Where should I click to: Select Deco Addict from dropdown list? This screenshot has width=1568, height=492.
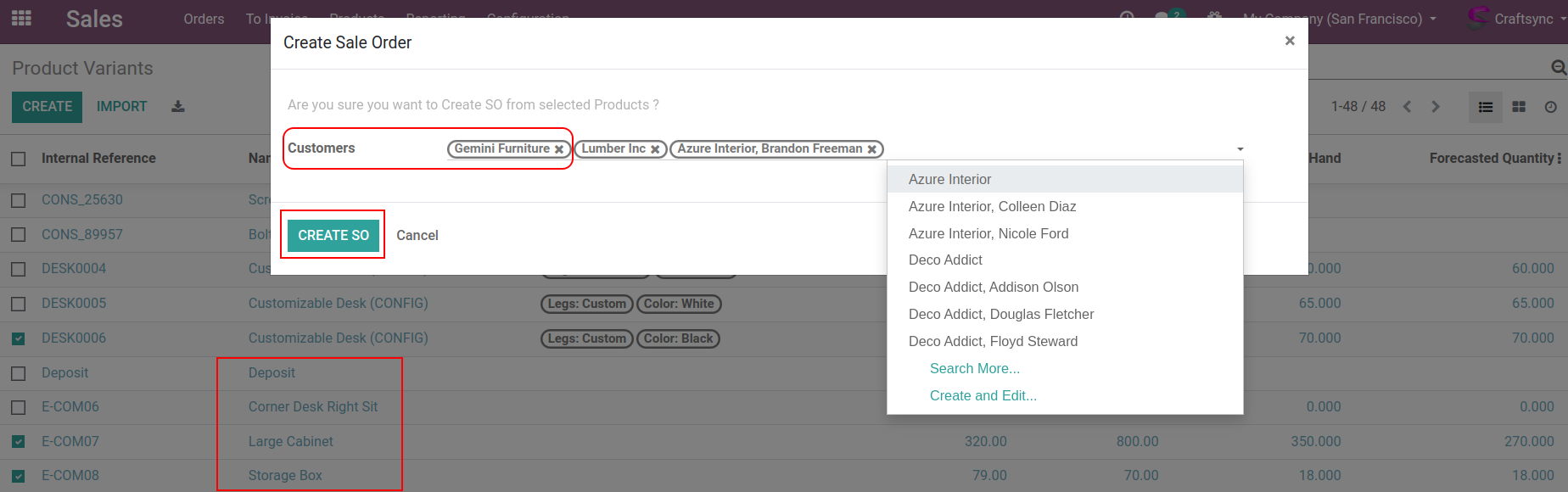point(945,260)
